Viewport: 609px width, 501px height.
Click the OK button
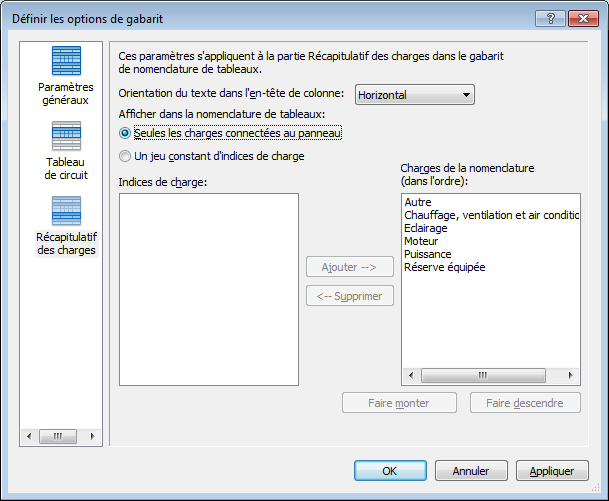pos(390,471)
